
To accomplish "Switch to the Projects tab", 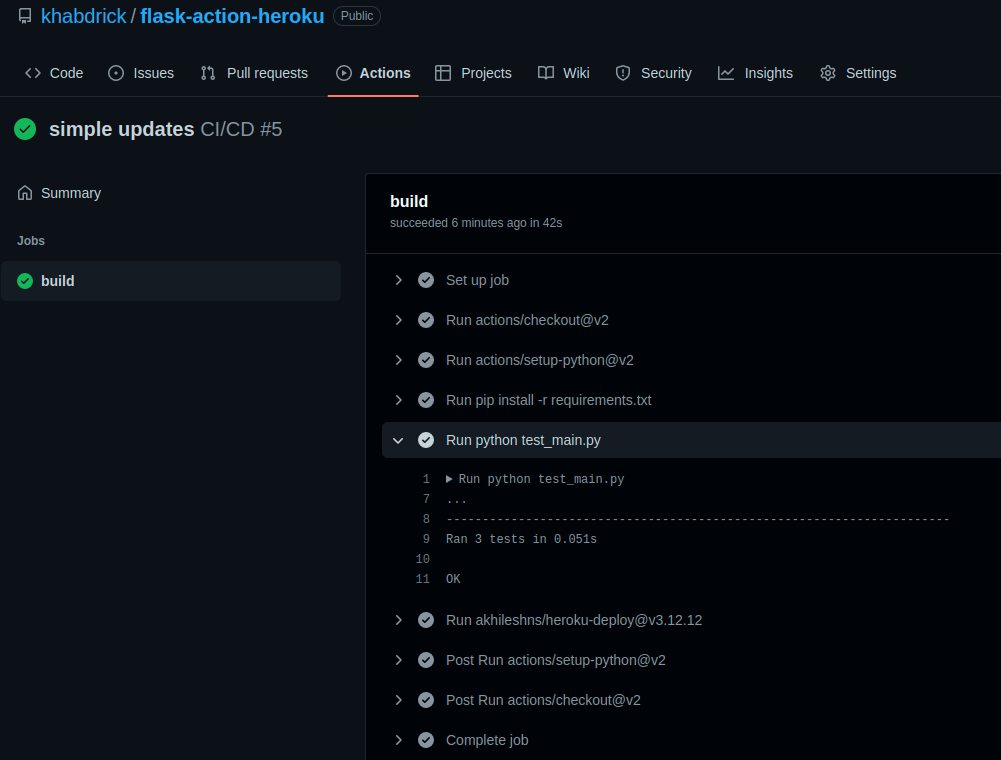I will [473, 72].
